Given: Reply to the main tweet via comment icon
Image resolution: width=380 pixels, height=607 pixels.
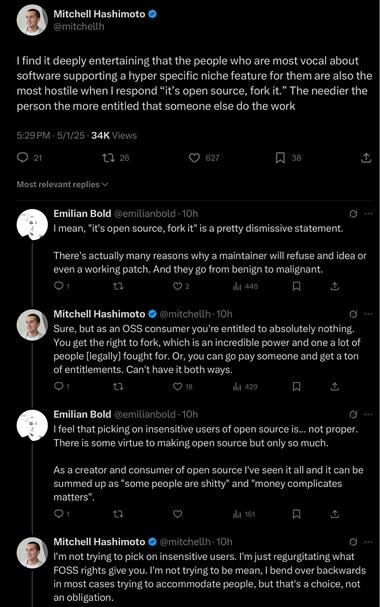Looking at the screenshot, I should (x=23, y=158).
